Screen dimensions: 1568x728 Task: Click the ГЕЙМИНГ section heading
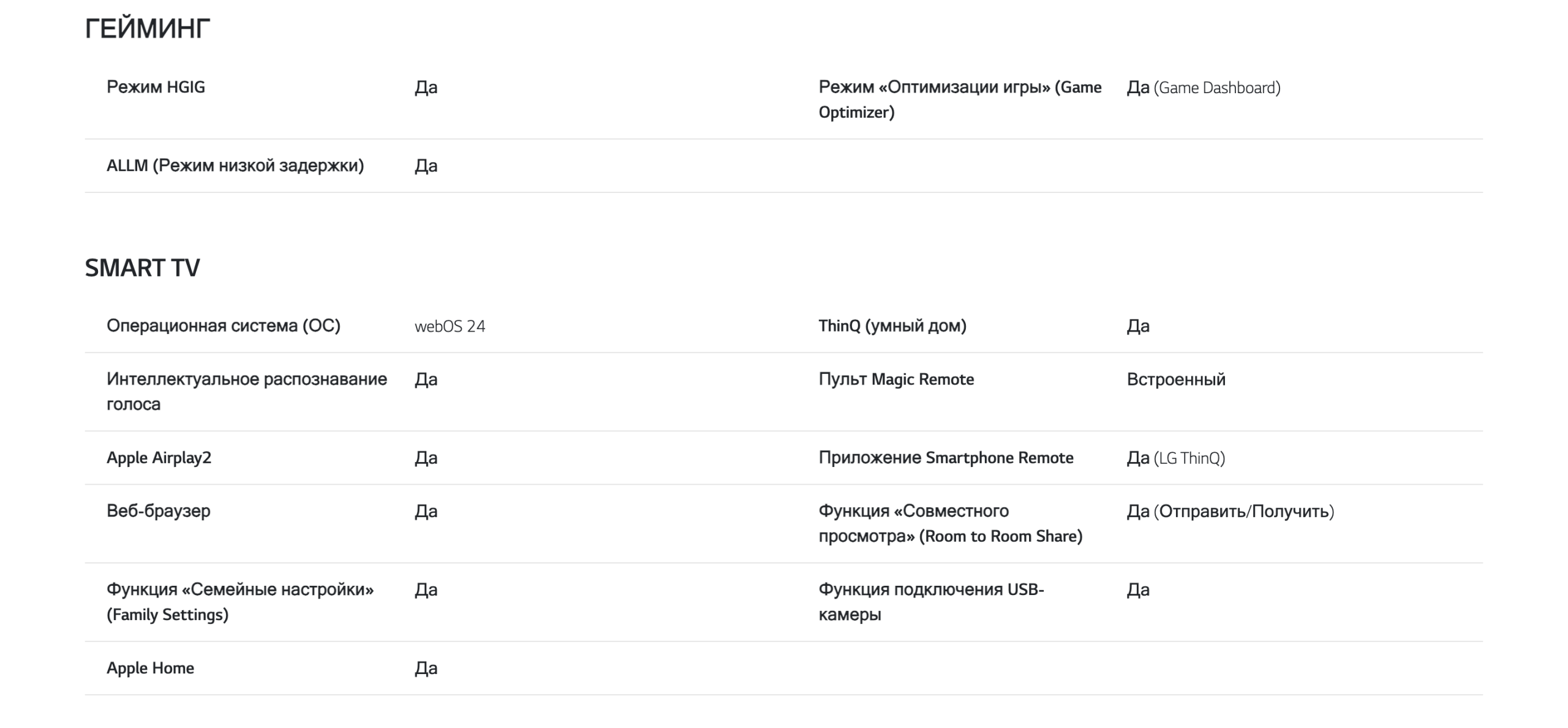tap(148, 28)
